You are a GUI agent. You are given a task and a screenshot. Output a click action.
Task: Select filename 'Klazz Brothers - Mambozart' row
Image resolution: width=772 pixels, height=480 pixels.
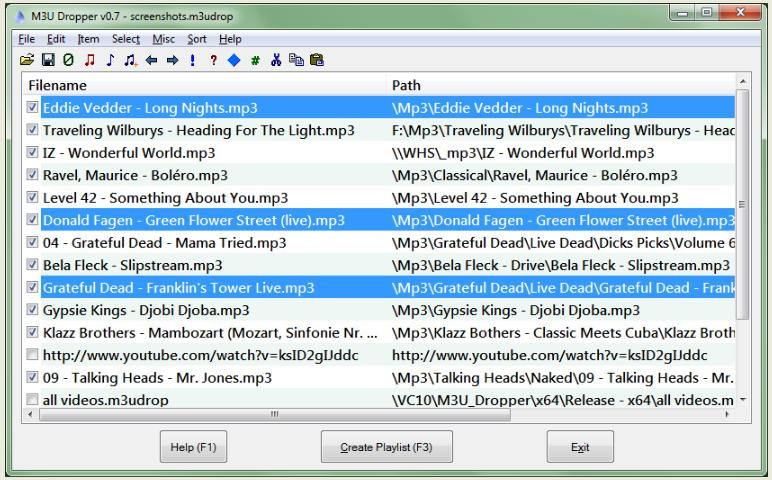(x=210, y=333)
